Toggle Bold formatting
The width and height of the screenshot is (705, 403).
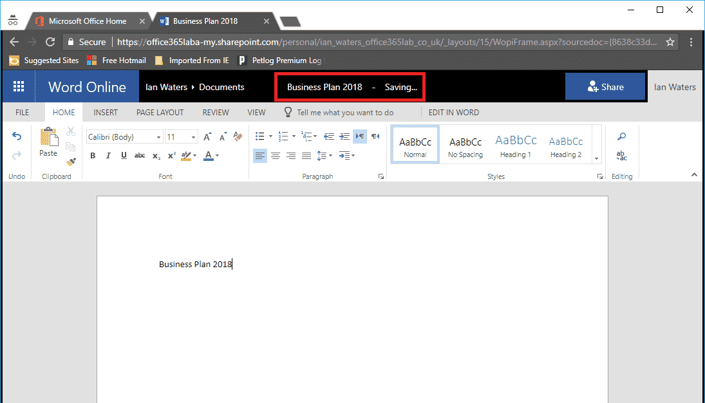point(93,156)
